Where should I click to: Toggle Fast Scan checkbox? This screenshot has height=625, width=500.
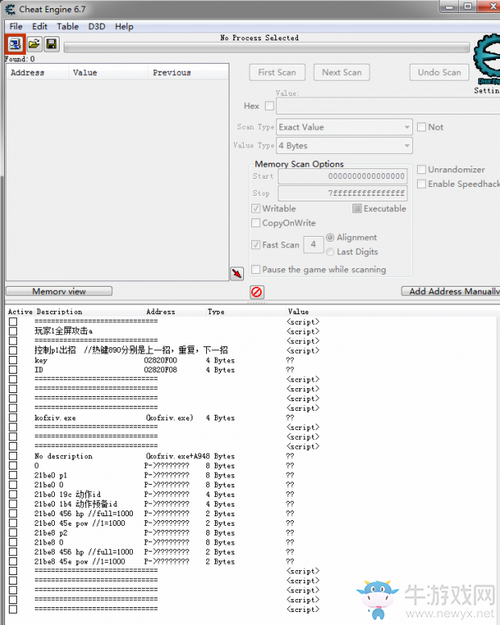click(x=256, y=245)
